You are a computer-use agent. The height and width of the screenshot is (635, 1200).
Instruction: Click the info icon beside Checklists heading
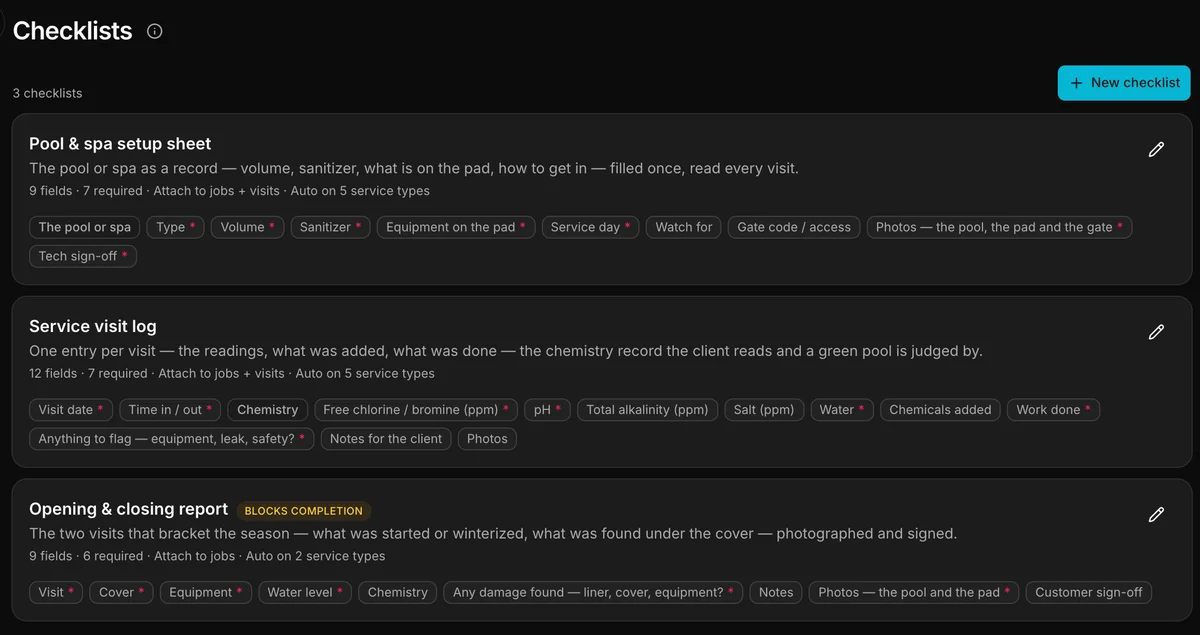tap(154, 31)
